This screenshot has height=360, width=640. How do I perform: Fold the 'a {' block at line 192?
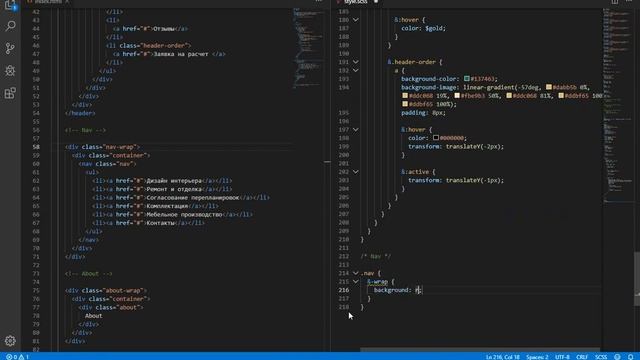pos(356,70)
